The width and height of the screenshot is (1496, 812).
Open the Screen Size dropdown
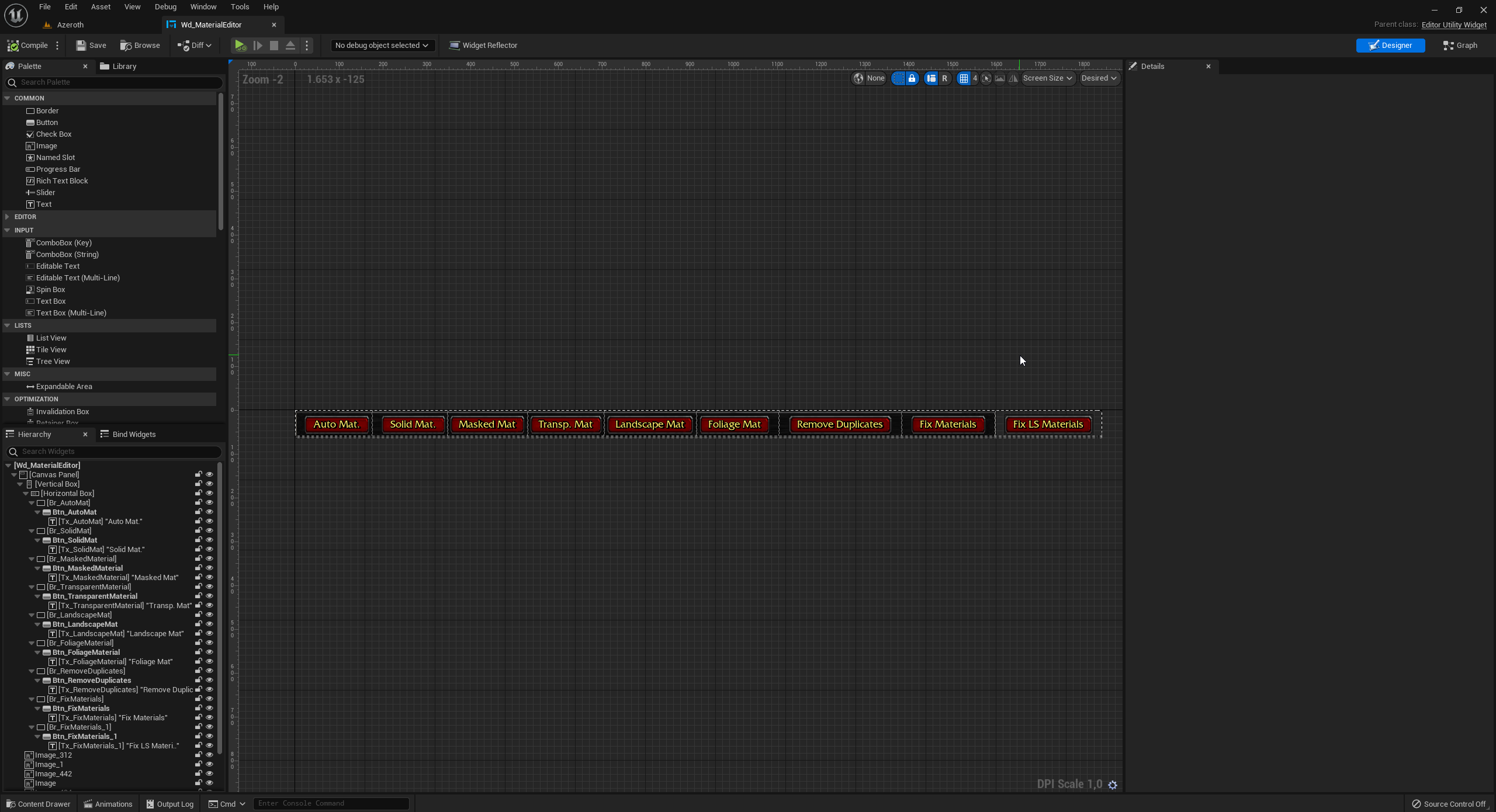tap(1047, 78)
